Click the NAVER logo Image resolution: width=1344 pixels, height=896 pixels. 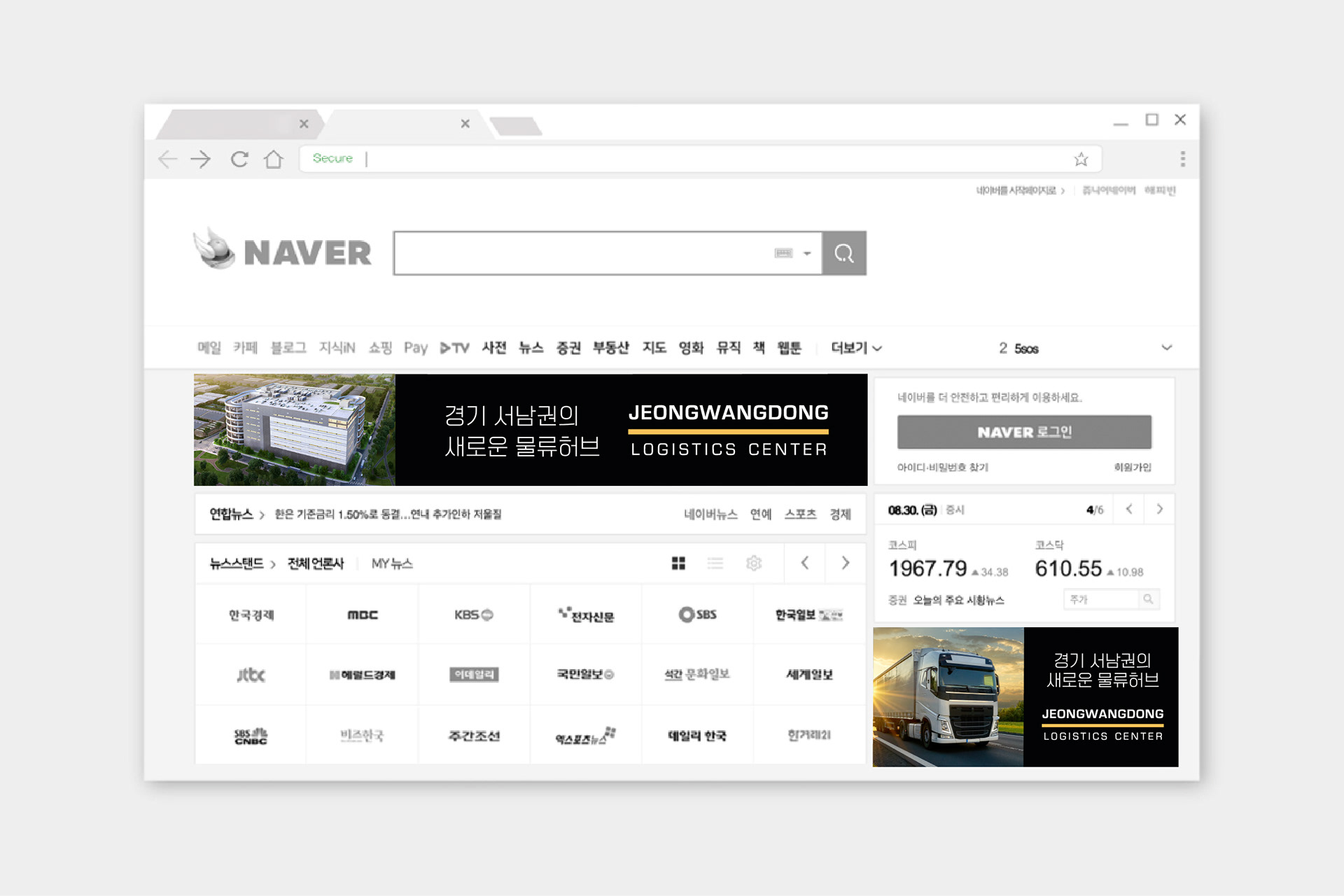pyautogui.click(x=282, y=250)
